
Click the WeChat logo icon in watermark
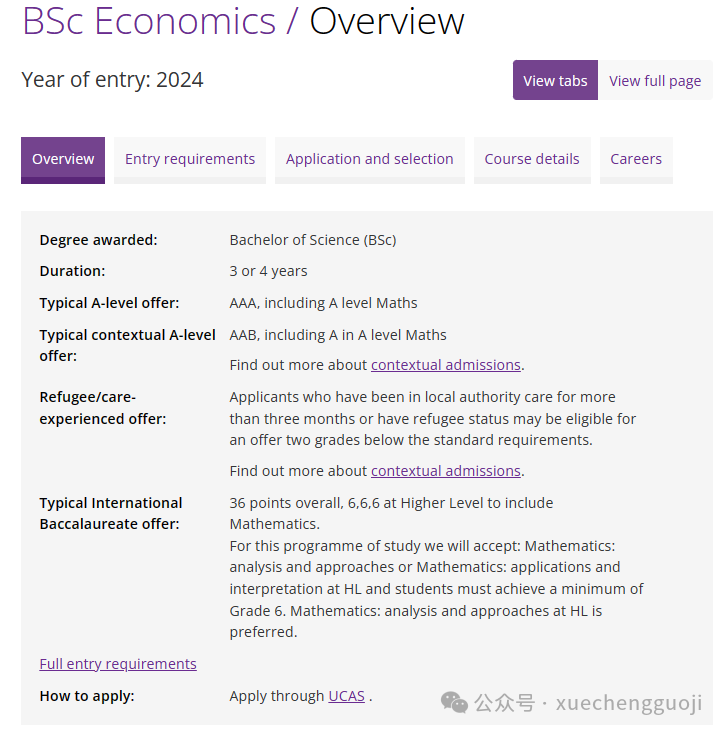pyautogui.click(x=454, y=703)
